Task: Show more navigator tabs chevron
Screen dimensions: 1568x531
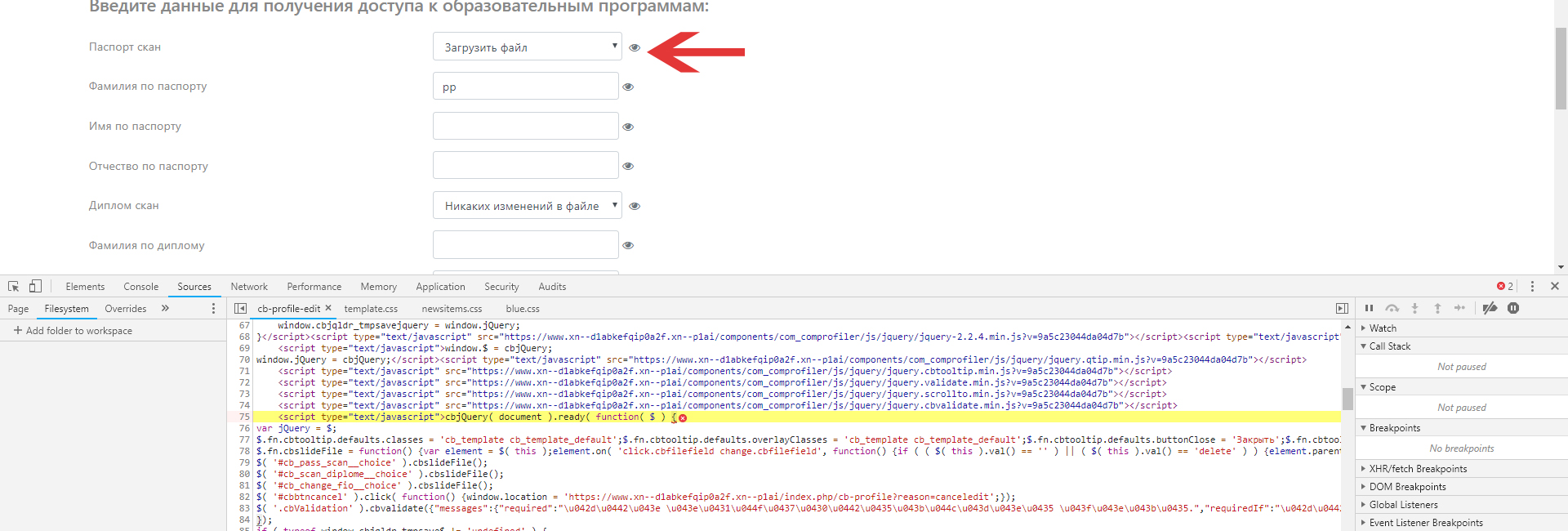Action: (165, 309)
